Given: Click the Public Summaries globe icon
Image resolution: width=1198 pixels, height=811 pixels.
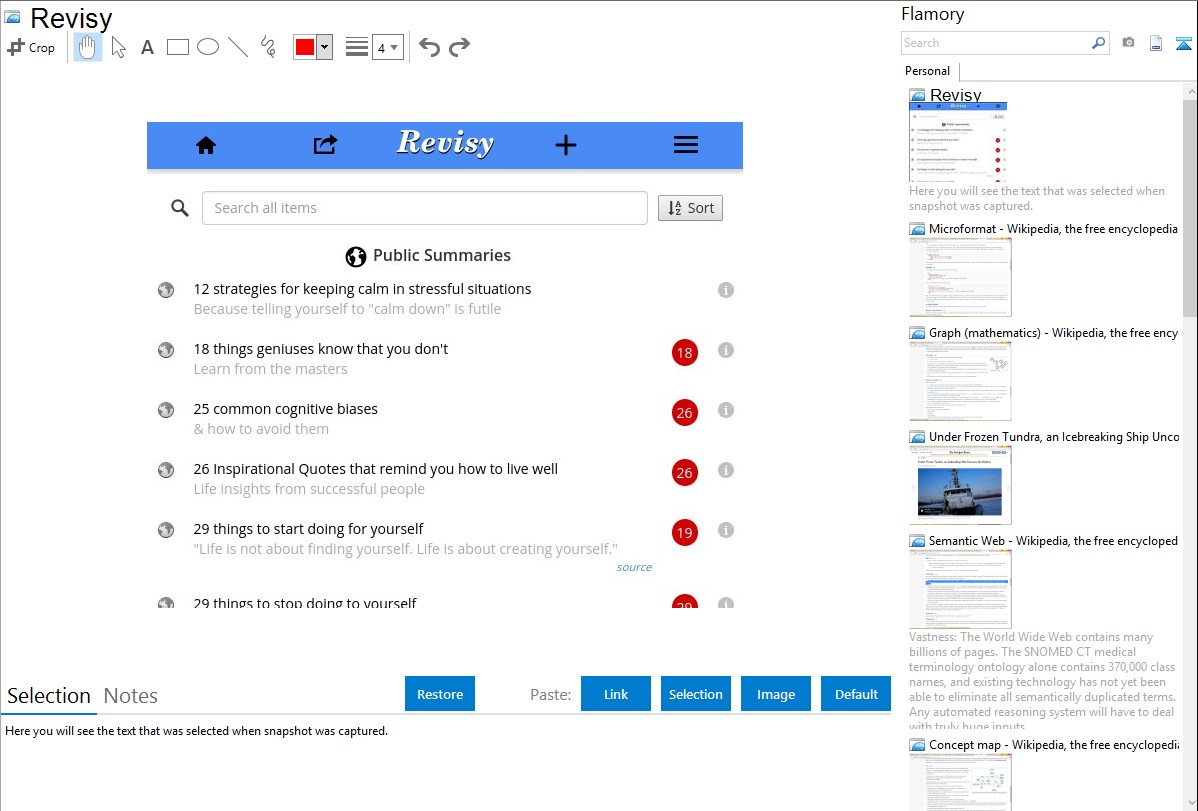Looking at the screenshot, I should pyautogui.click(x=355, y=256).
